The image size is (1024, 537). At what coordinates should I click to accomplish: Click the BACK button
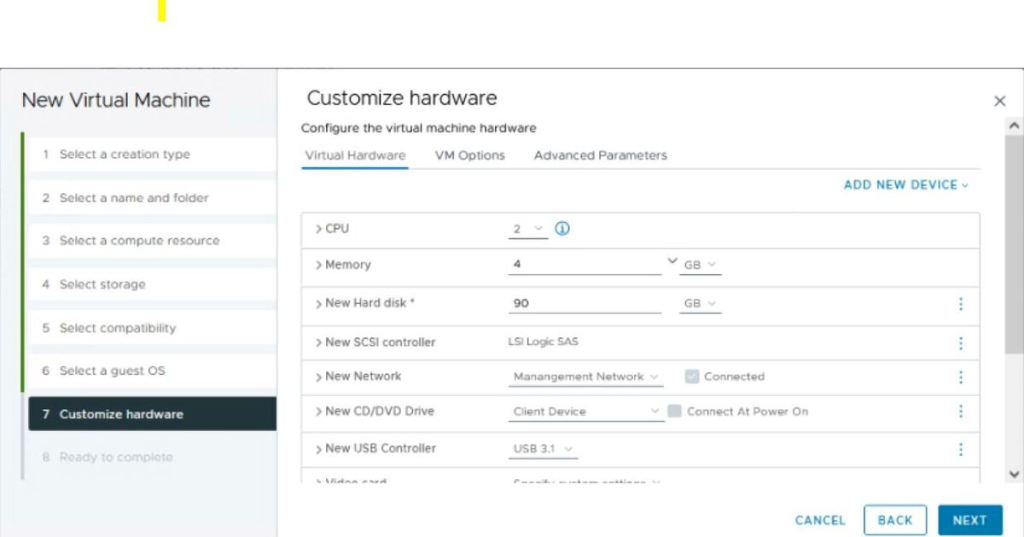[895, 520]
